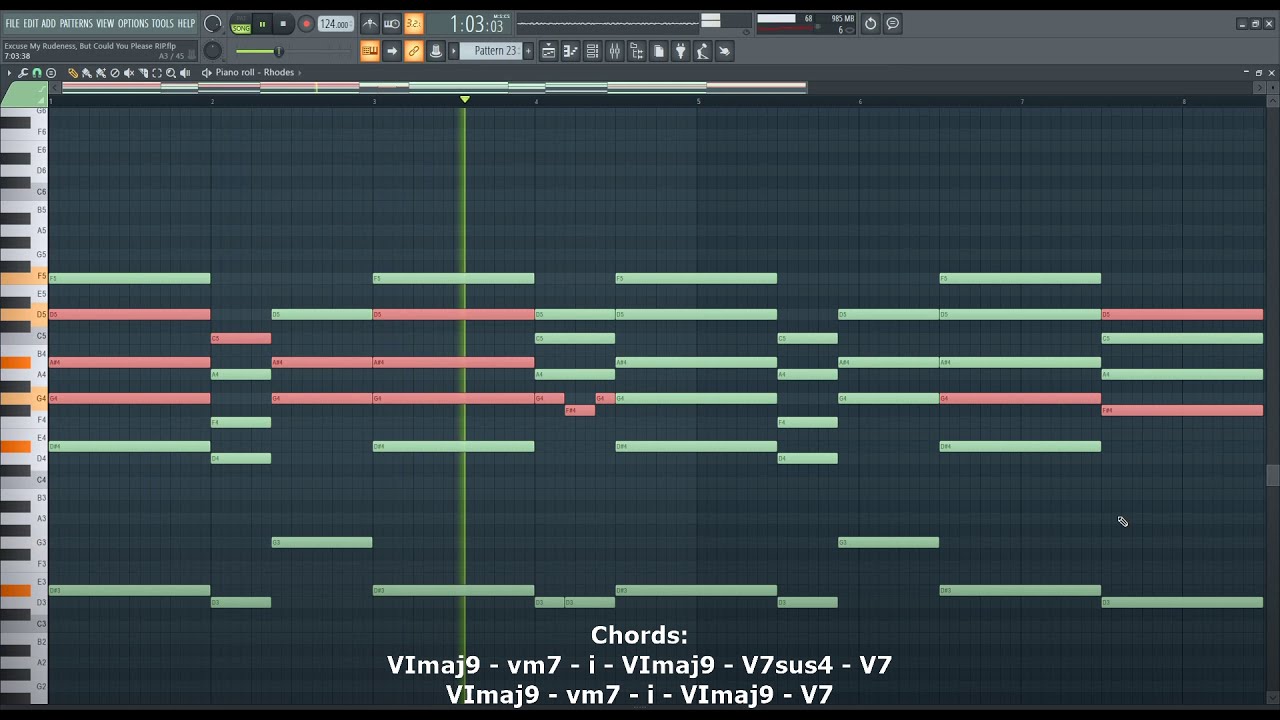
Task: Open piano roll tools wrench menu
Action: pyautogui.click(x=23, y=73)
